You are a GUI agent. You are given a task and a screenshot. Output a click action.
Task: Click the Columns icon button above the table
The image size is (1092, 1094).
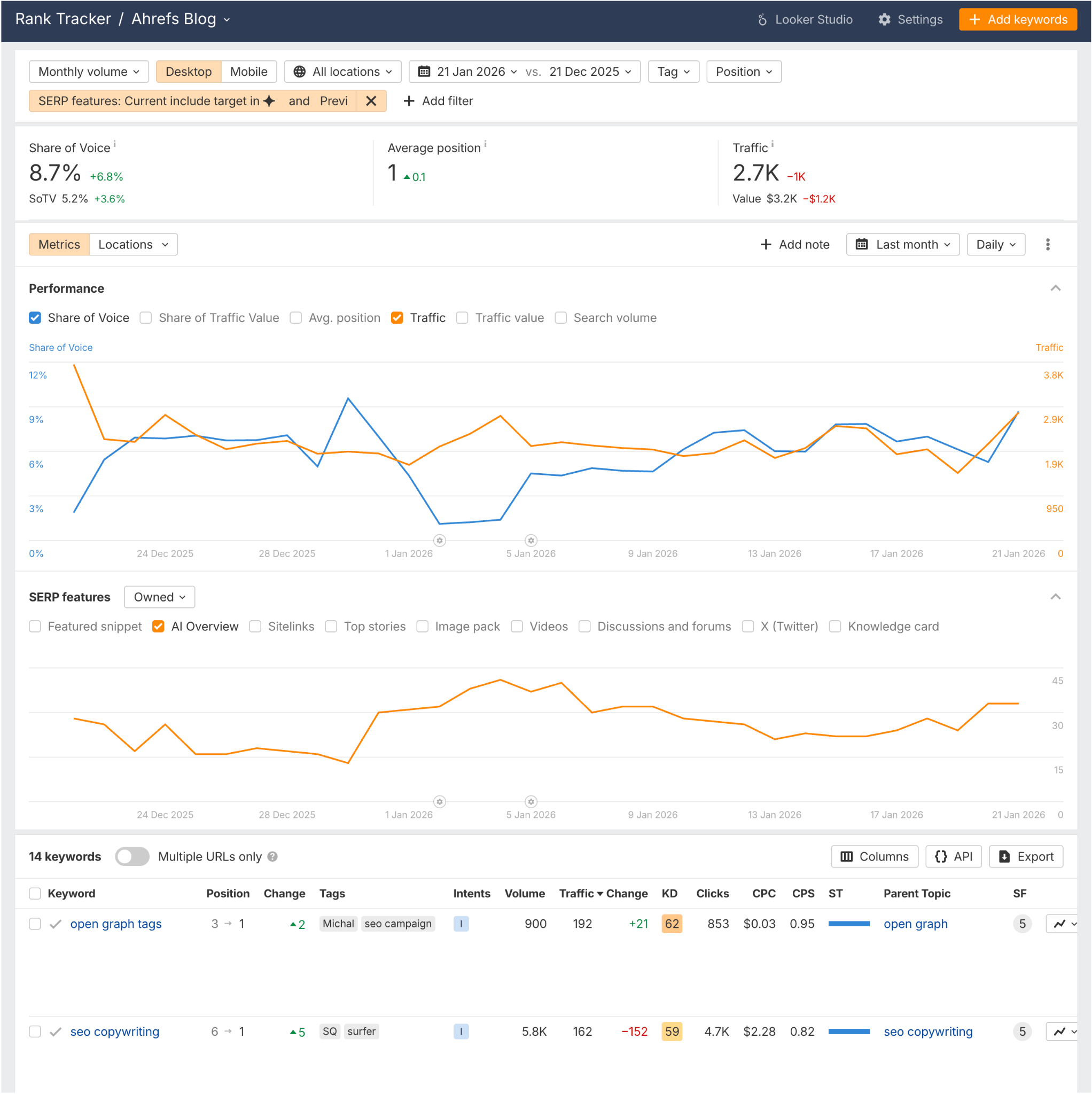coord(874,857)
